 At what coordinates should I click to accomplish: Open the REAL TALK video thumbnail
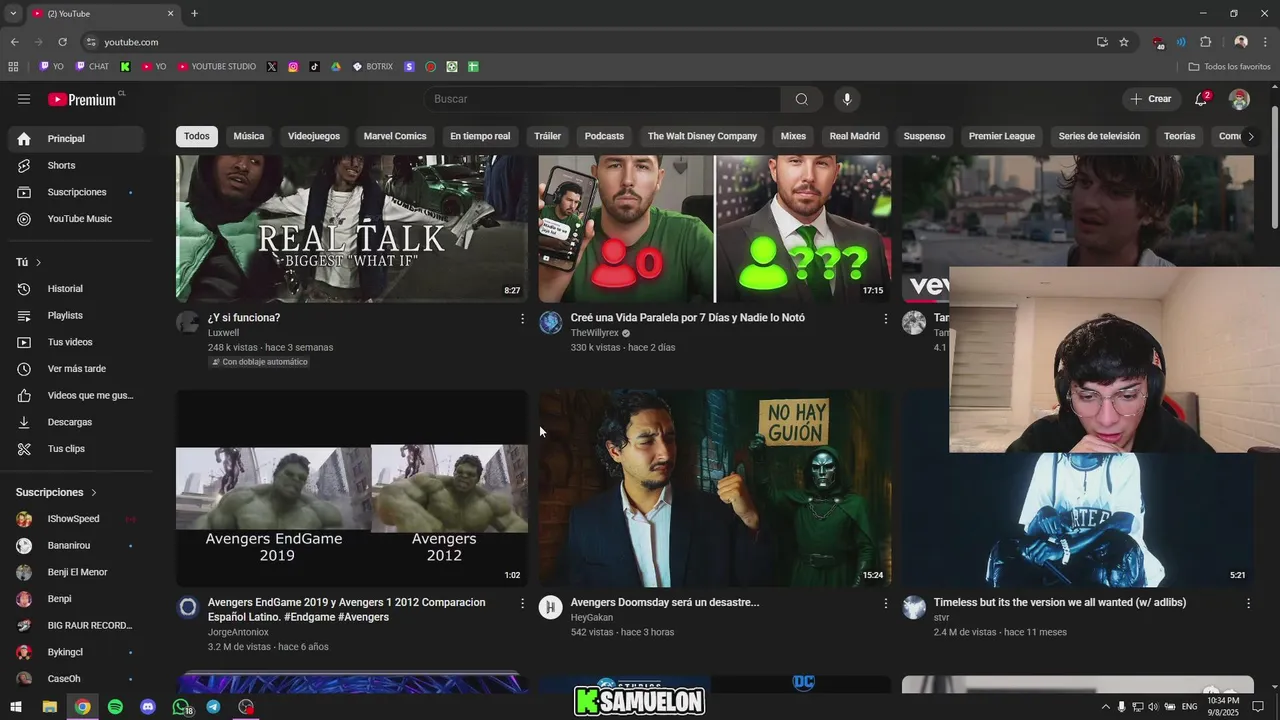pos(352,228)
